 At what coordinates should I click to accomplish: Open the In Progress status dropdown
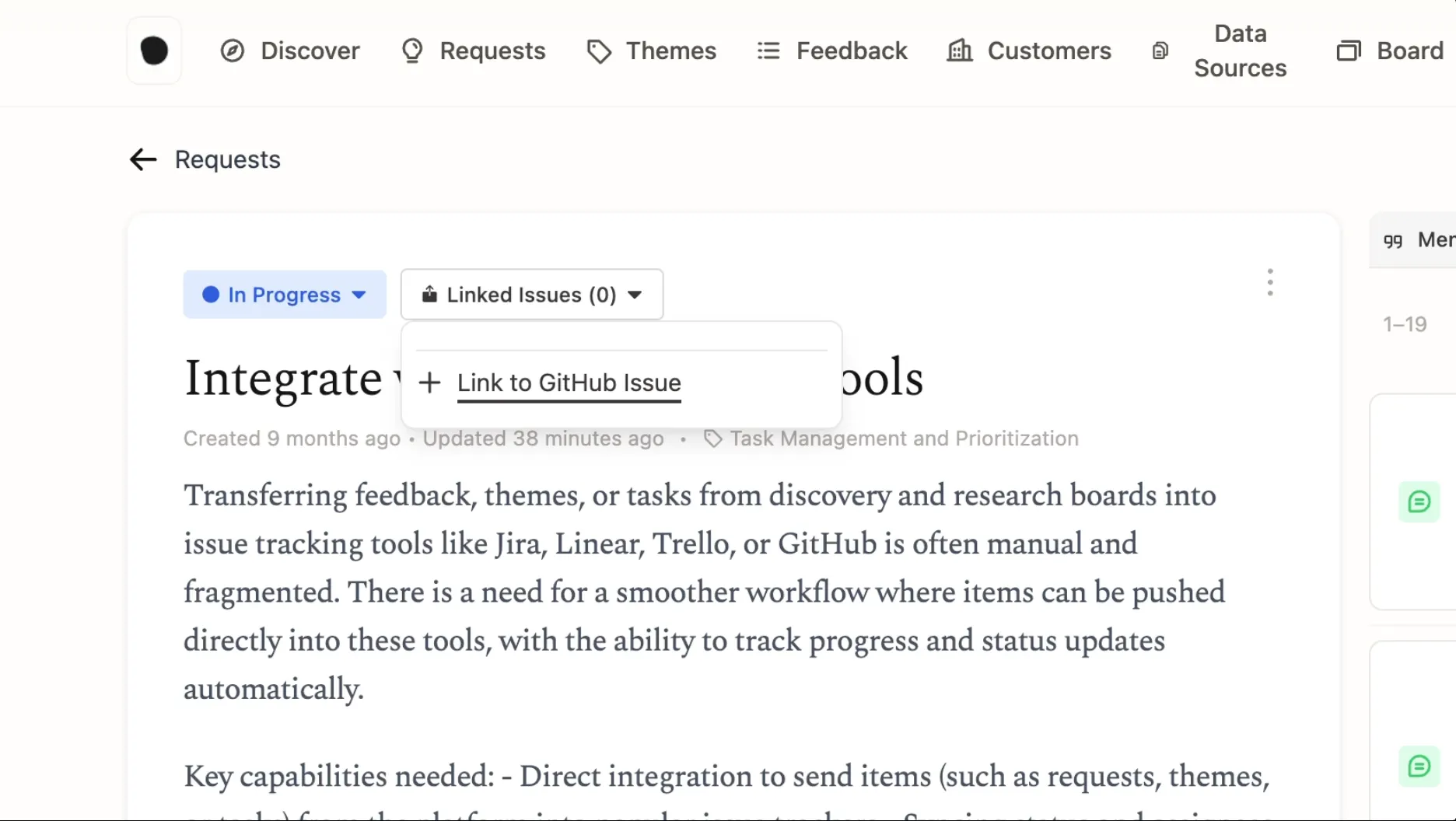285,295
